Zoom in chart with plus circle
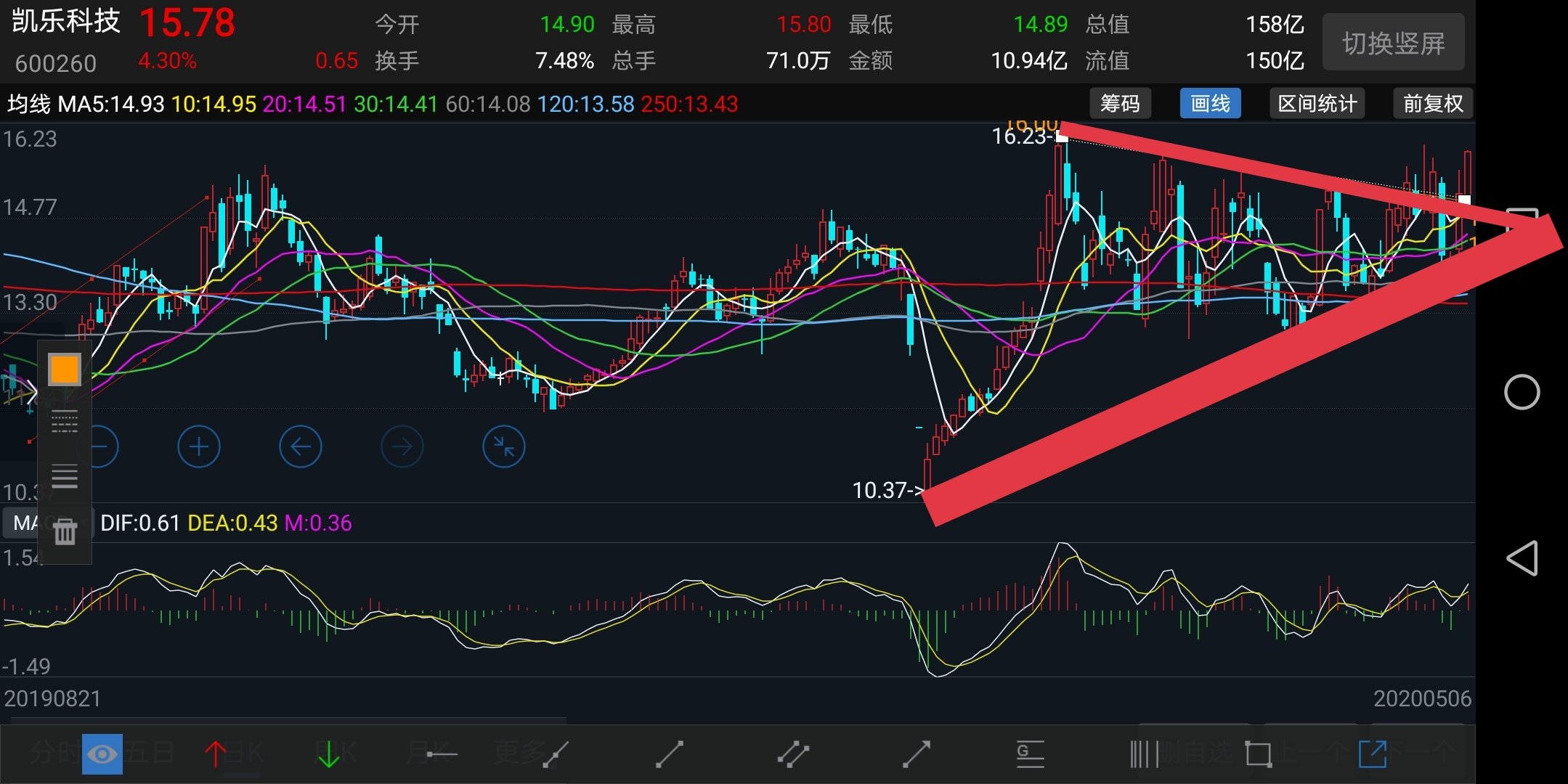This screenshot has width=1568, height=784. point(199,446)
